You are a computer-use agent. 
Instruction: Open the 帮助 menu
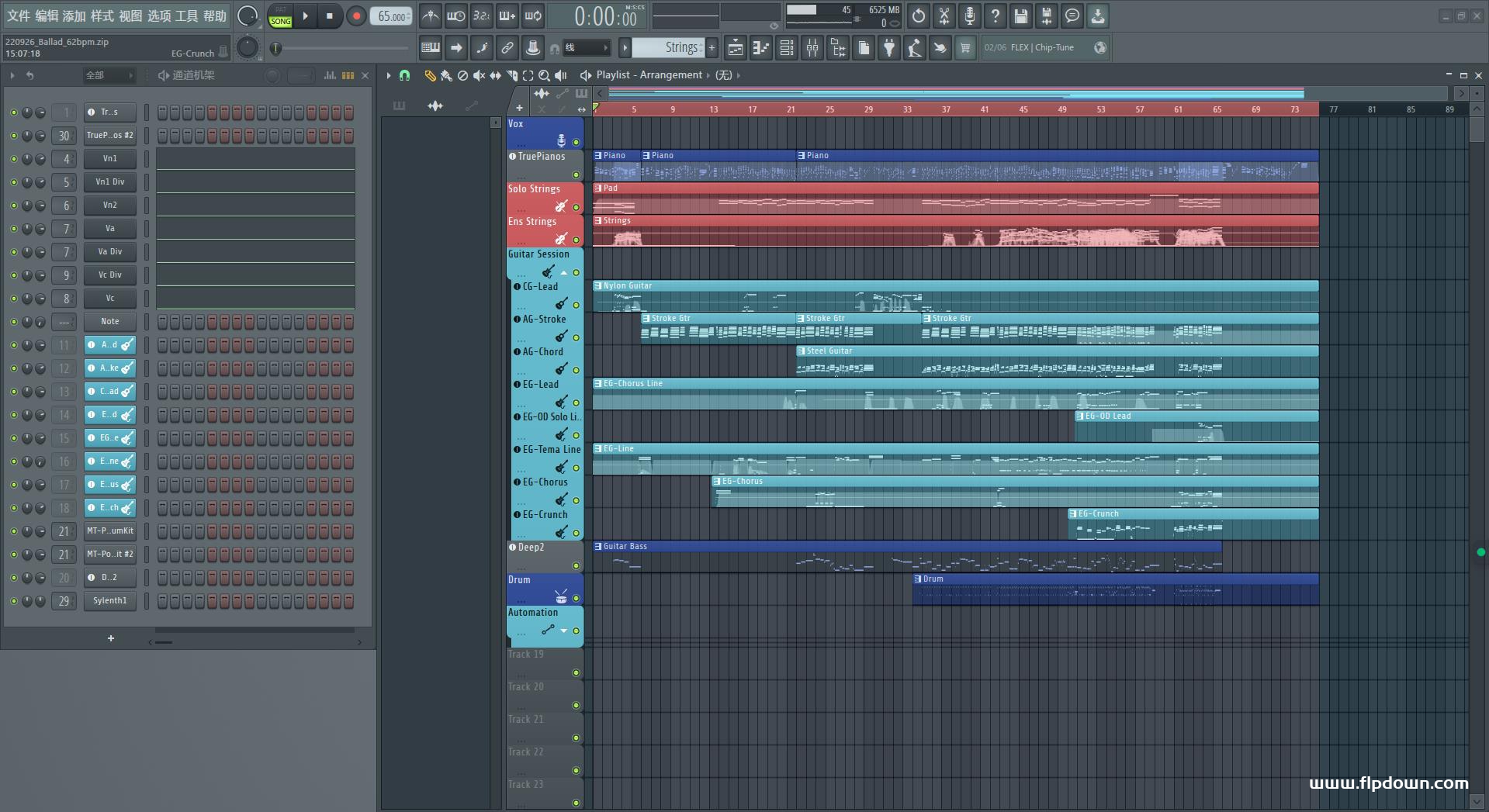pos(215,16)
